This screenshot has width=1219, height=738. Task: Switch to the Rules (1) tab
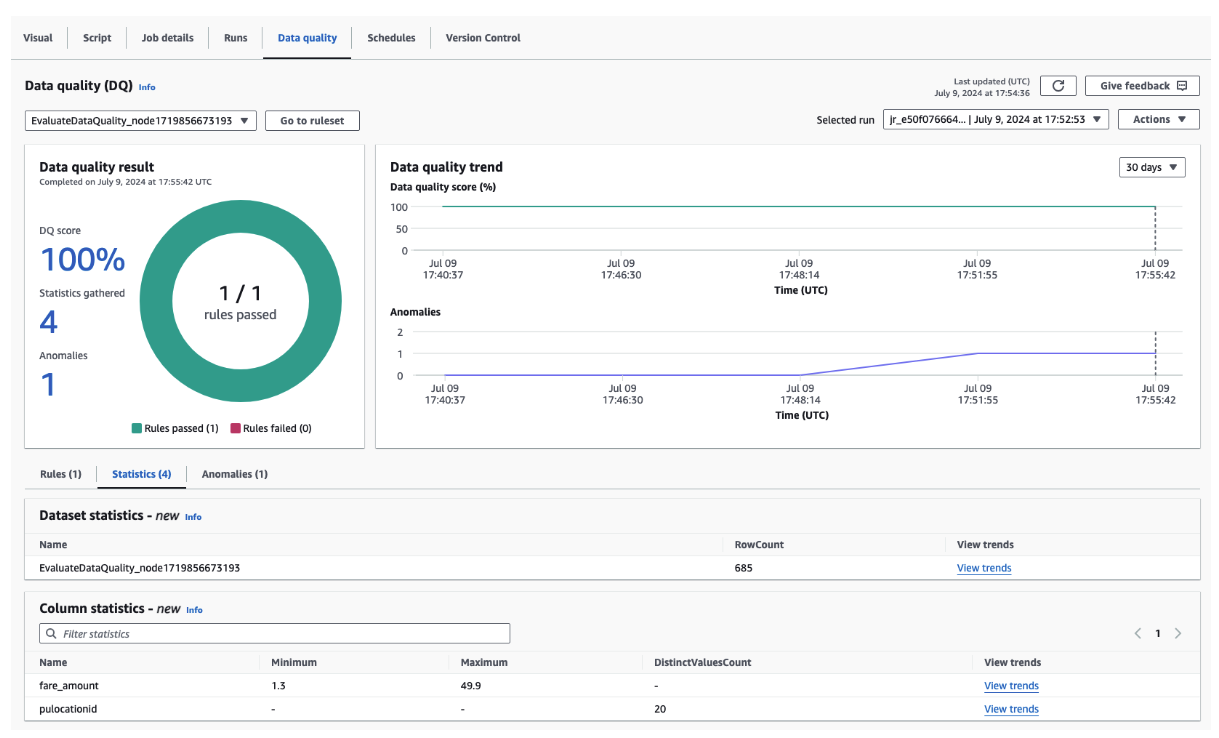point(61,474)
